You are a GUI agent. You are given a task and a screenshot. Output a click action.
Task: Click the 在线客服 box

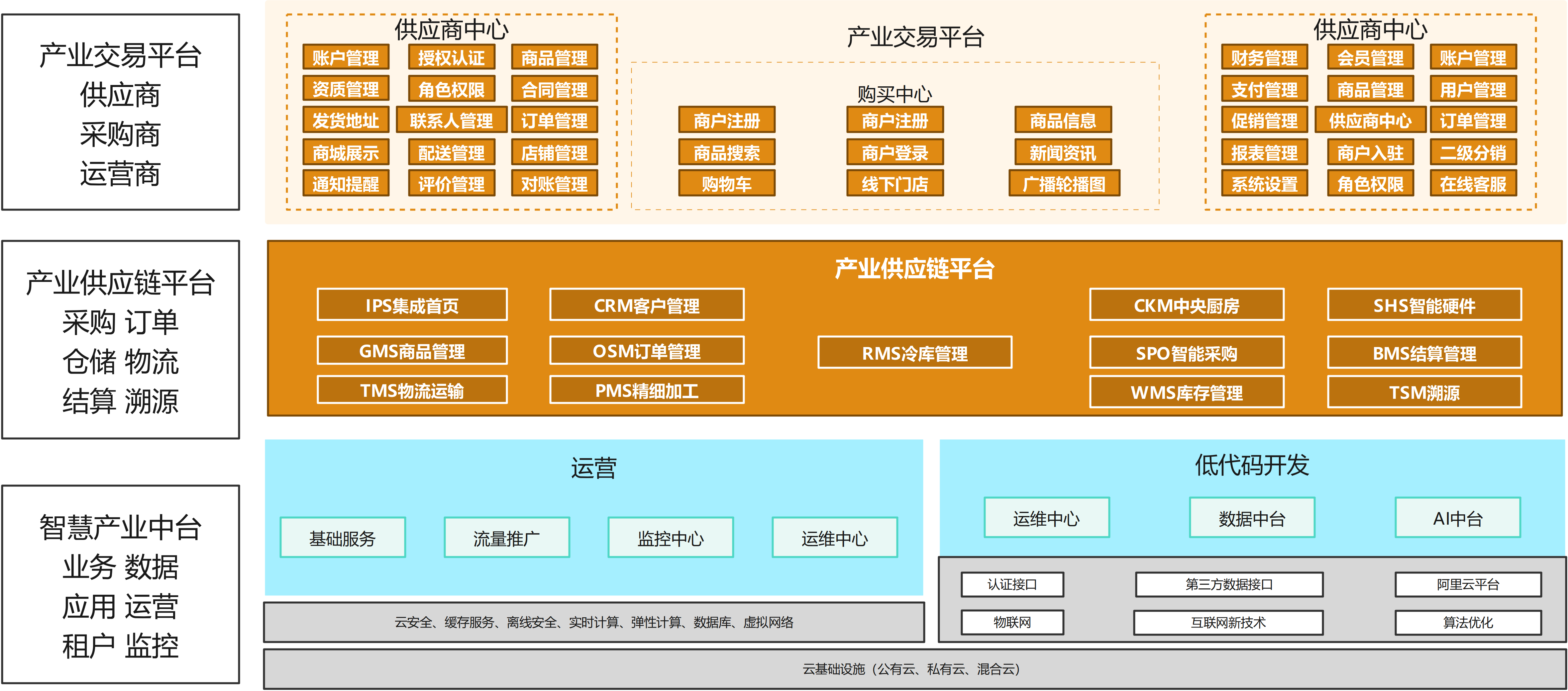[1473, 184]
